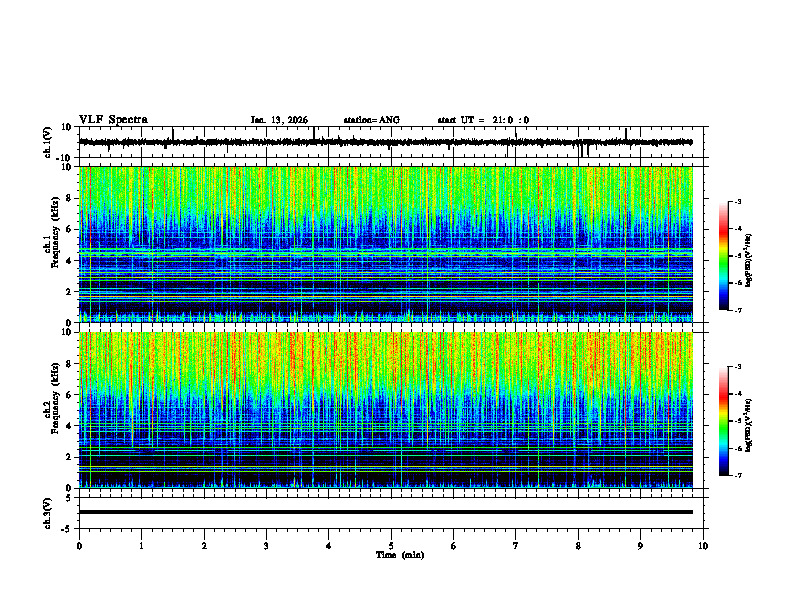Click the time axis tick label "7"
792x612 pixels.
click(x=516, y=546)
